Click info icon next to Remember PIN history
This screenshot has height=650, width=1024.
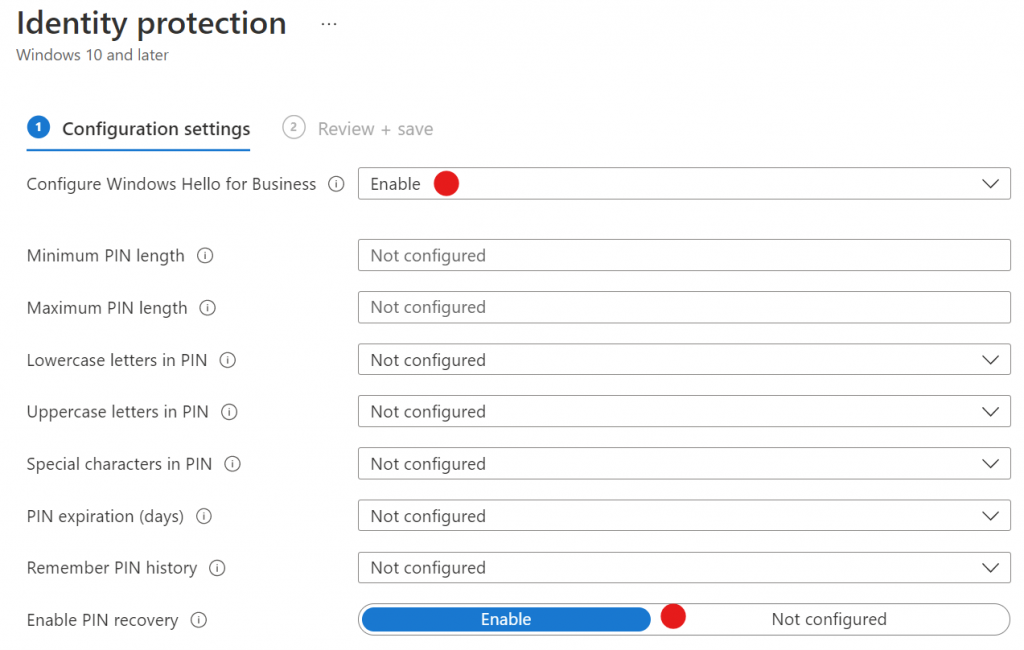(217, 568)
